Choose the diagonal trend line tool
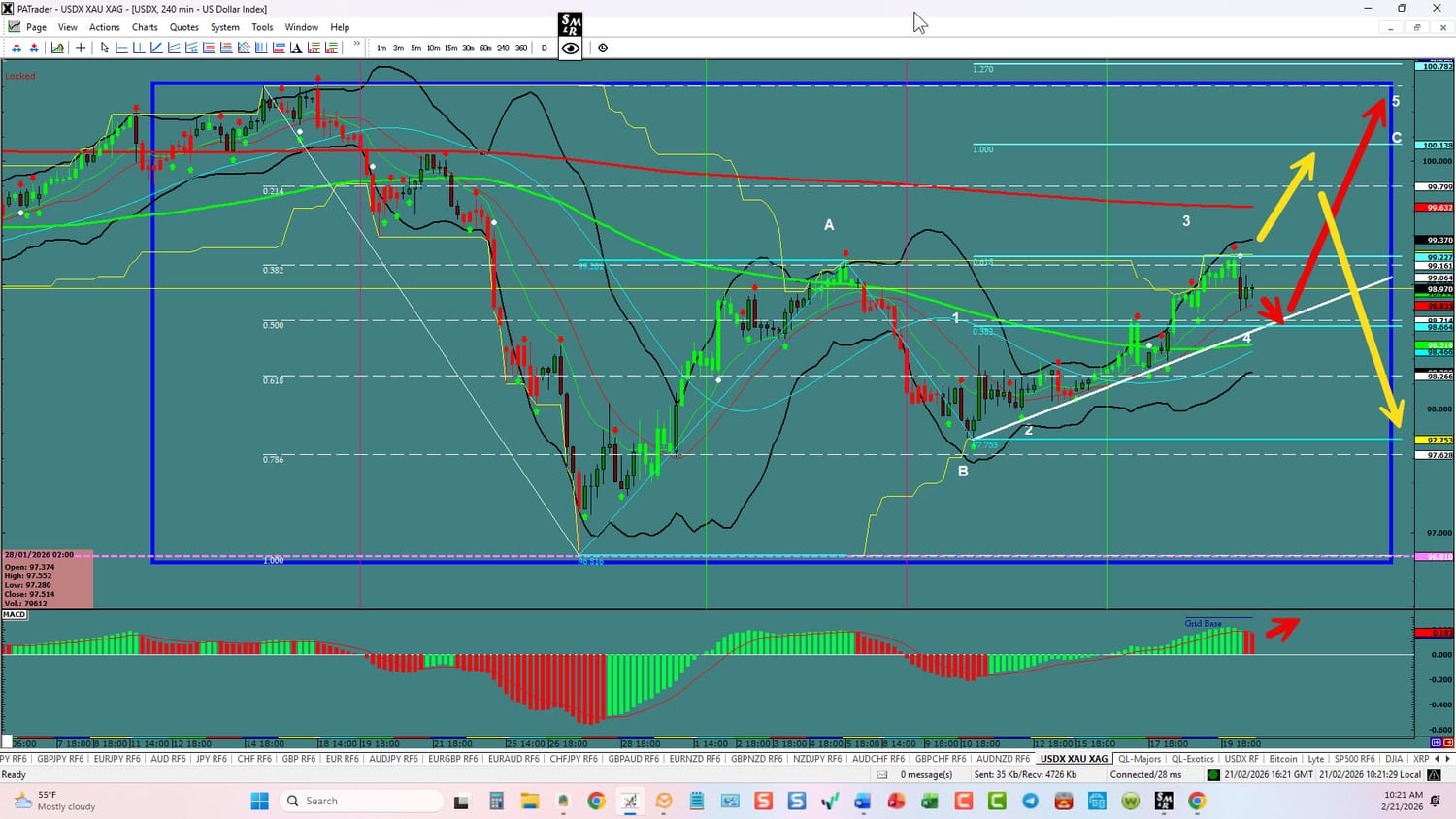 [x=156, y=48]
